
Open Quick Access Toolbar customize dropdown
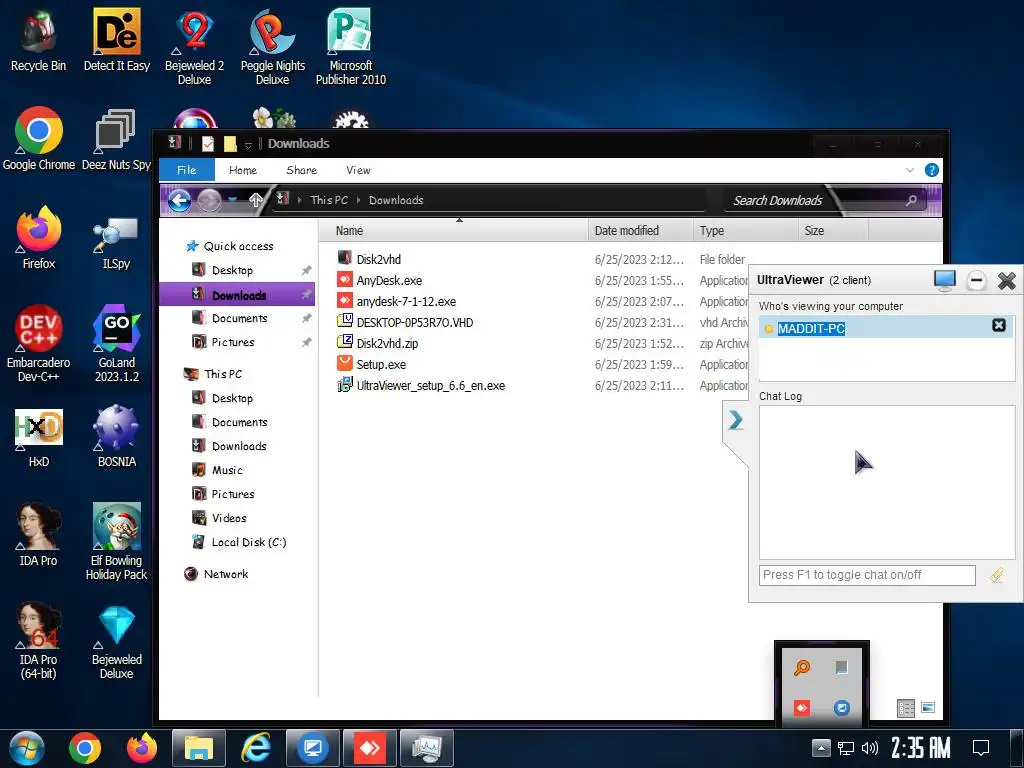point(248,144)
